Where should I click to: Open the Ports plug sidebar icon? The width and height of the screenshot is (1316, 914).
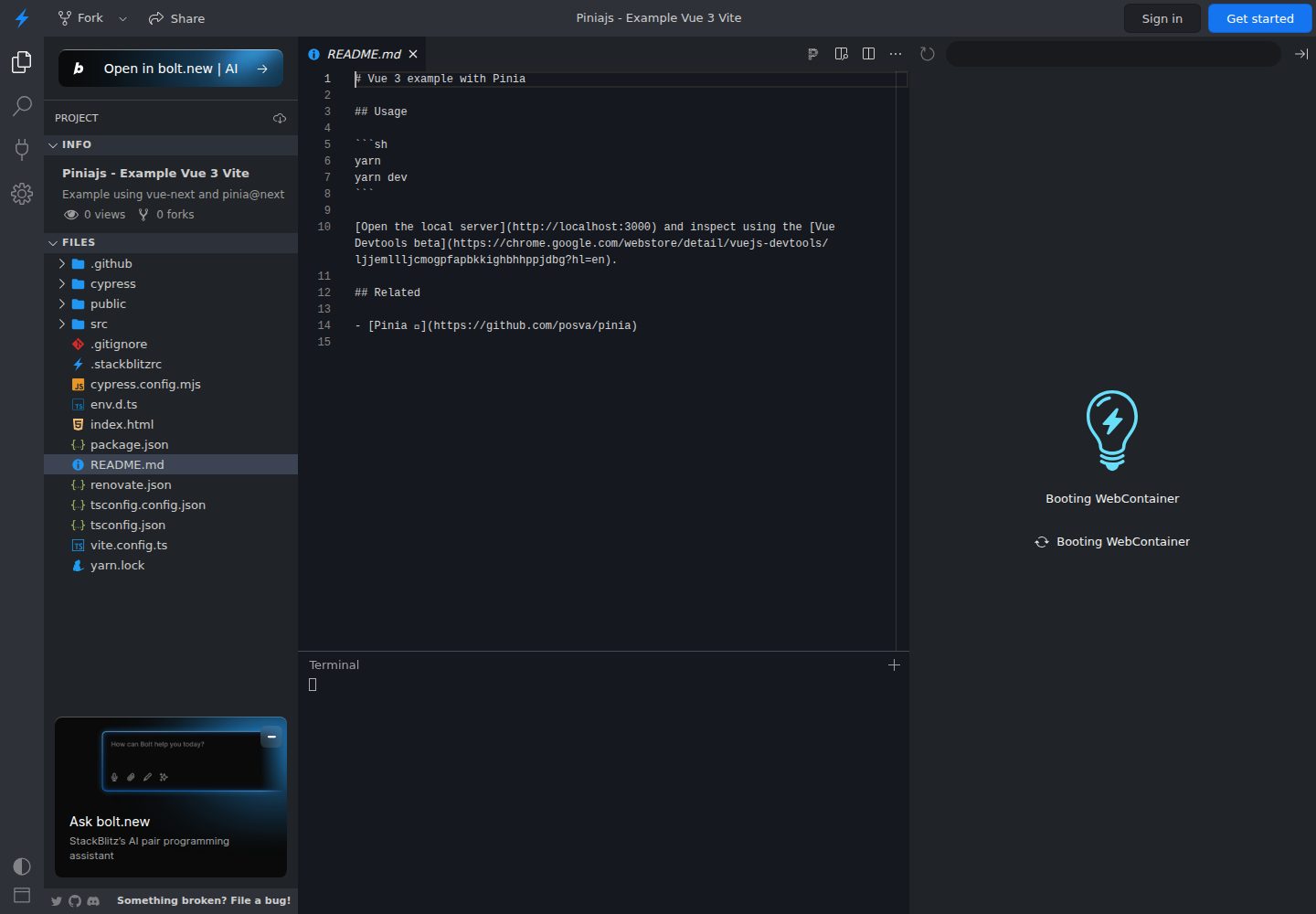[22, 150]
